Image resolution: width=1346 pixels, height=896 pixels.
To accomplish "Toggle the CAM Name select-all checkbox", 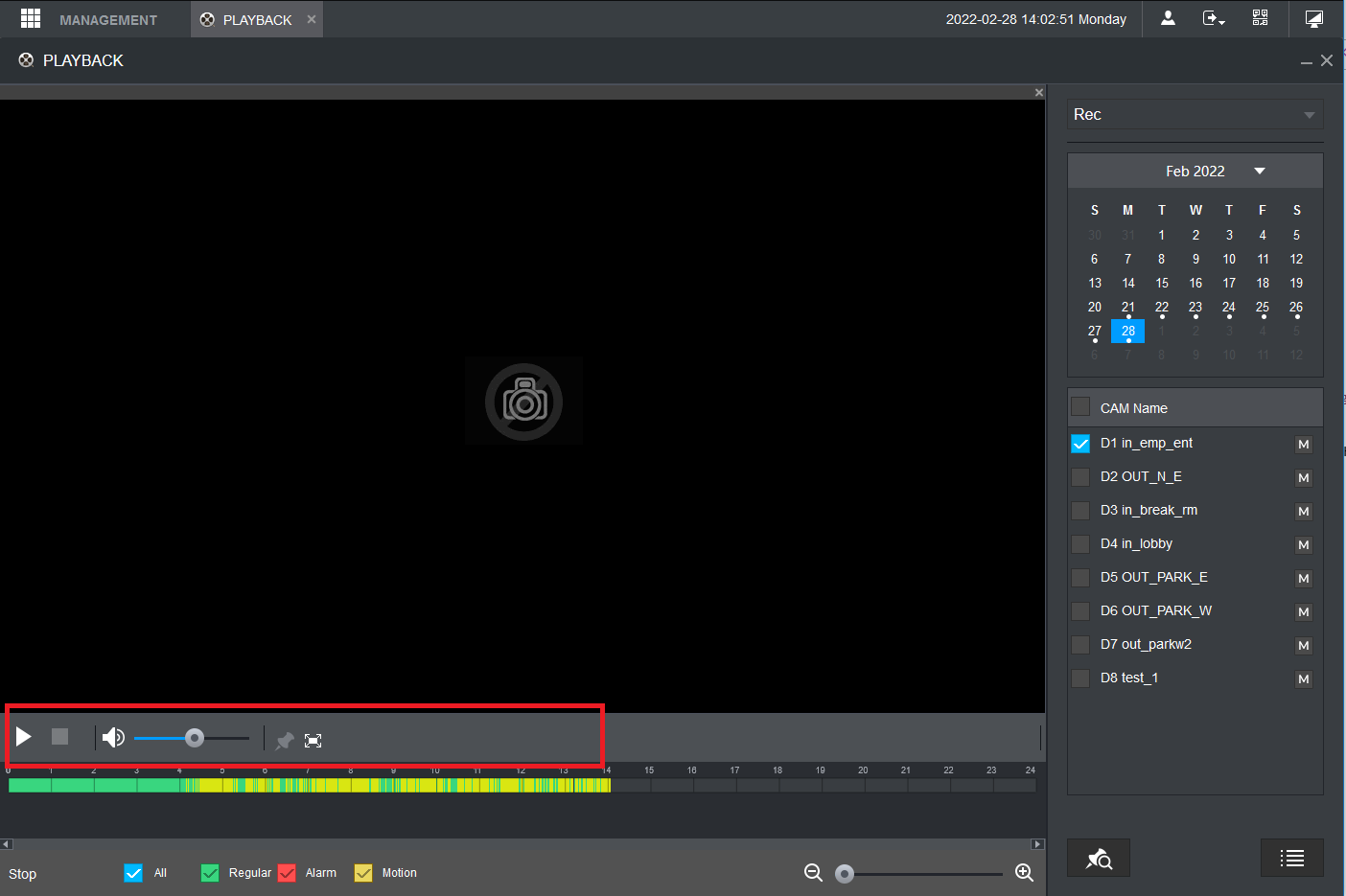I will pyautogui.click(x=1080, y=406).
